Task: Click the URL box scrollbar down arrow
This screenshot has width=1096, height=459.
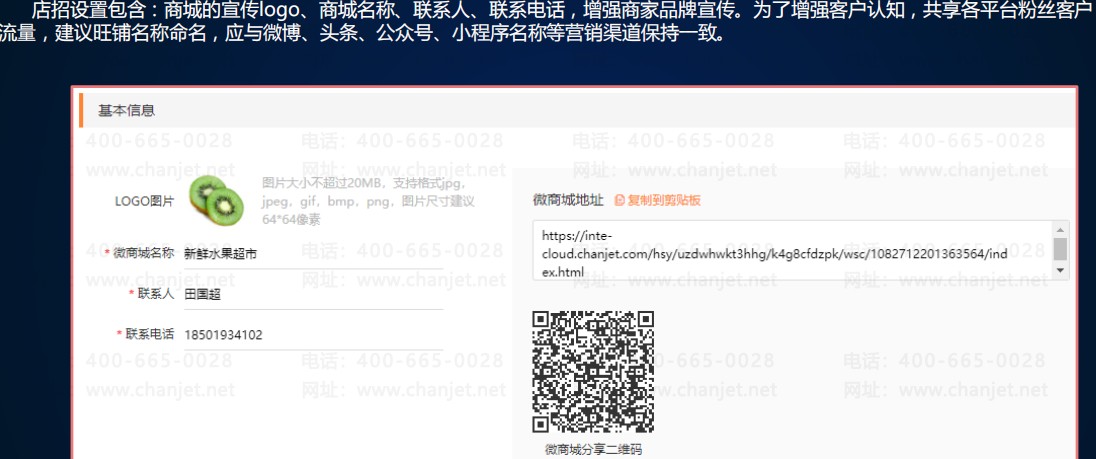Action: pos(1060,270)
